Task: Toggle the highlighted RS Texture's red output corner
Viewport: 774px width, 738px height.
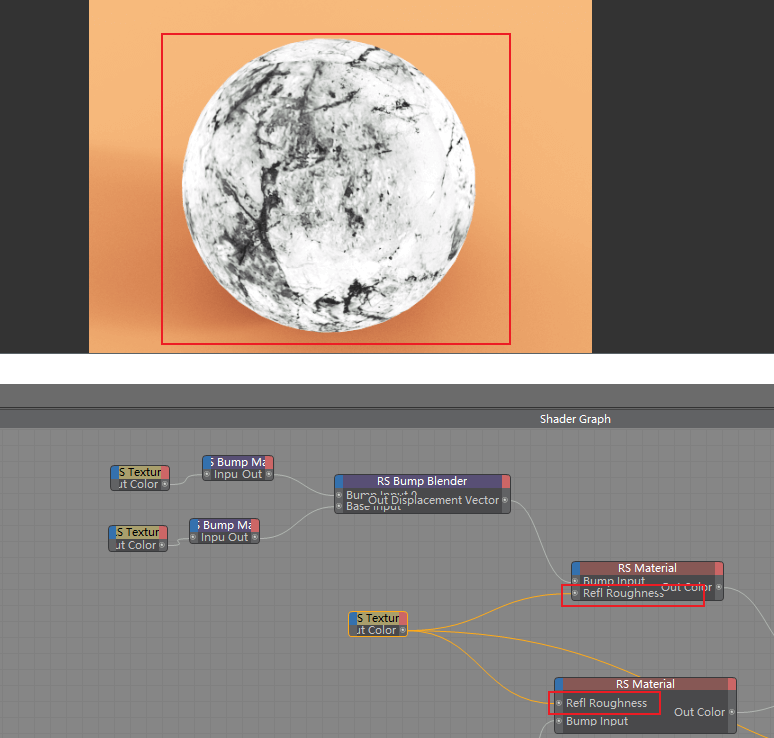Action: (403, 618)
